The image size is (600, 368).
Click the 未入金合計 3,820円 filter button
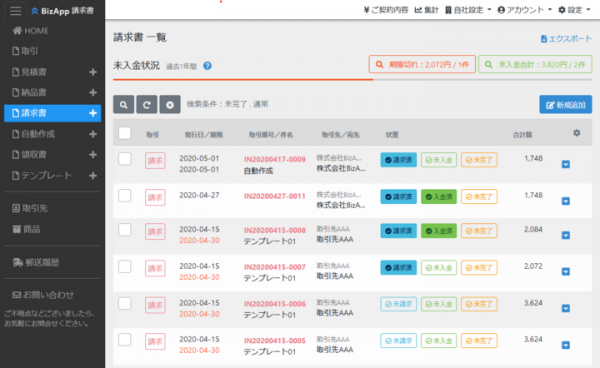pyautogui.click(x=535, y=64)
